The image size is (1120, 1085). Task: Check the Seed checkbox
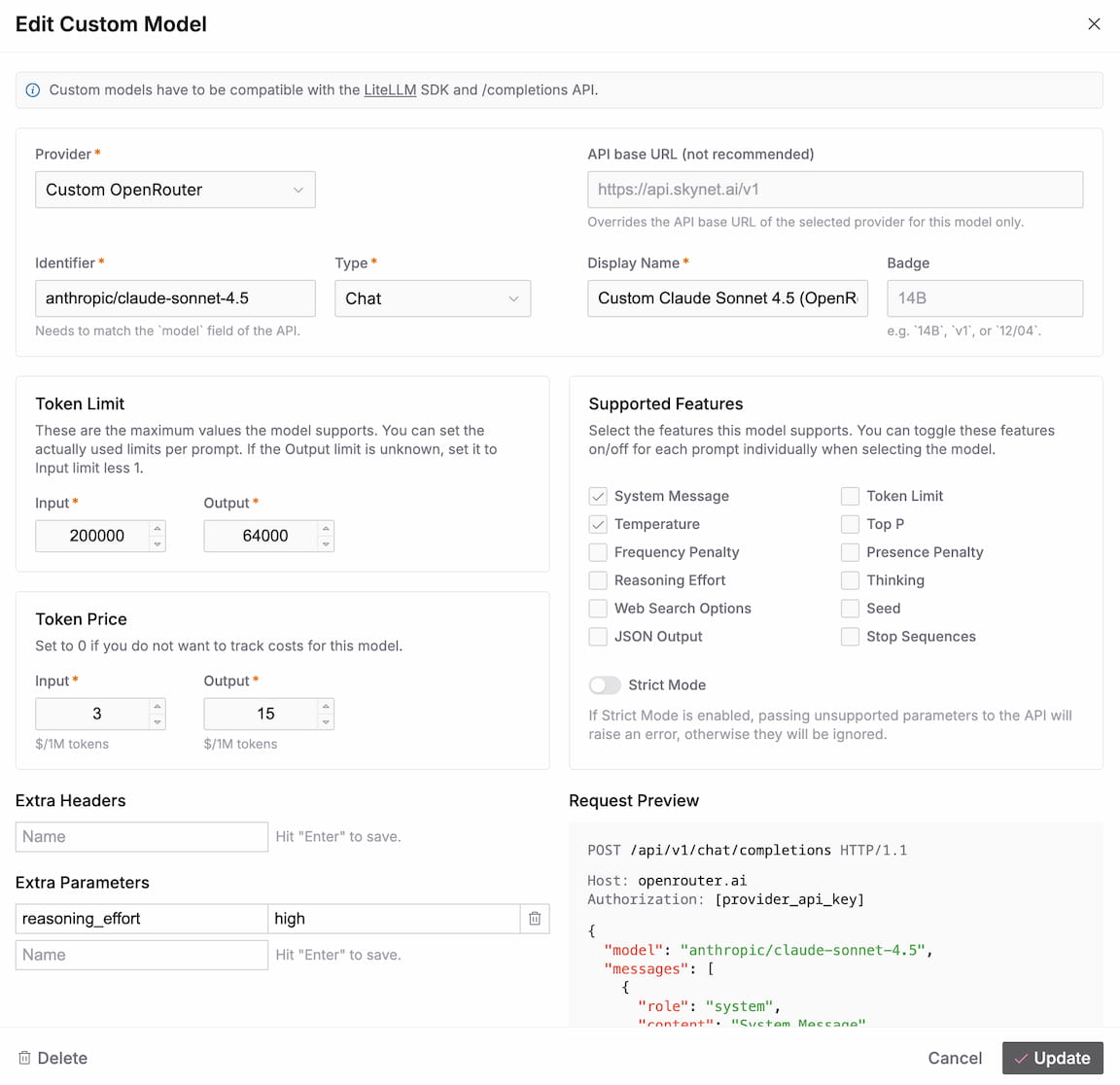coord(850,609)
